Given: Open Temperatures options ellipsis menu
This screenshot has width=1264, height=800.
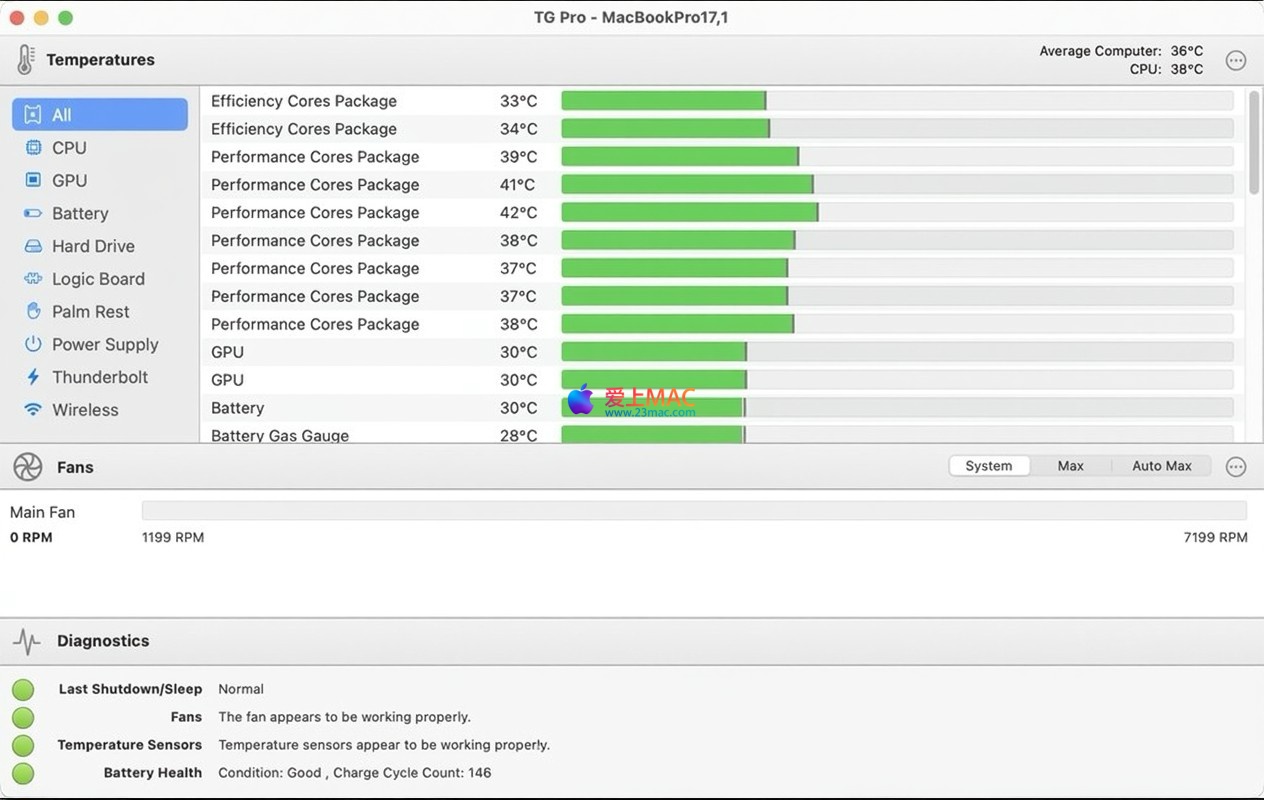Looking at the screenshot, I should (x=1236, y=61).
